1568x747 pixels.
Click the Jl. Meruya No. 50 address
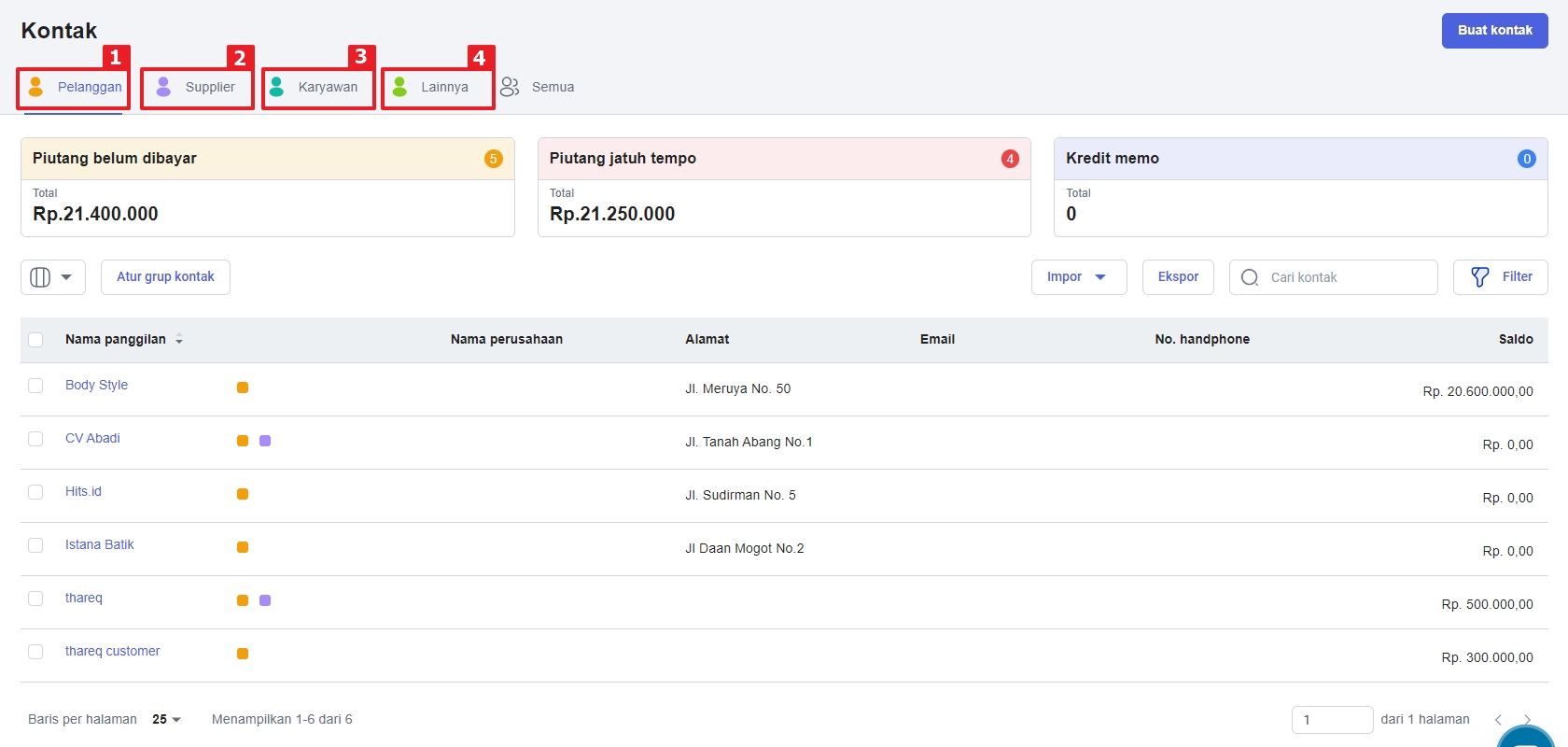738,388
